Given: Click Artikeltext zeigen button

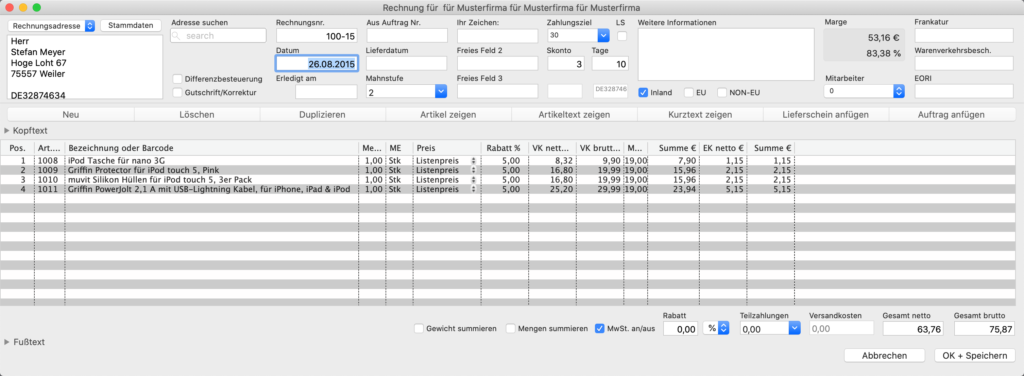Looking at the screenshot, I should (x=575, y=114).
